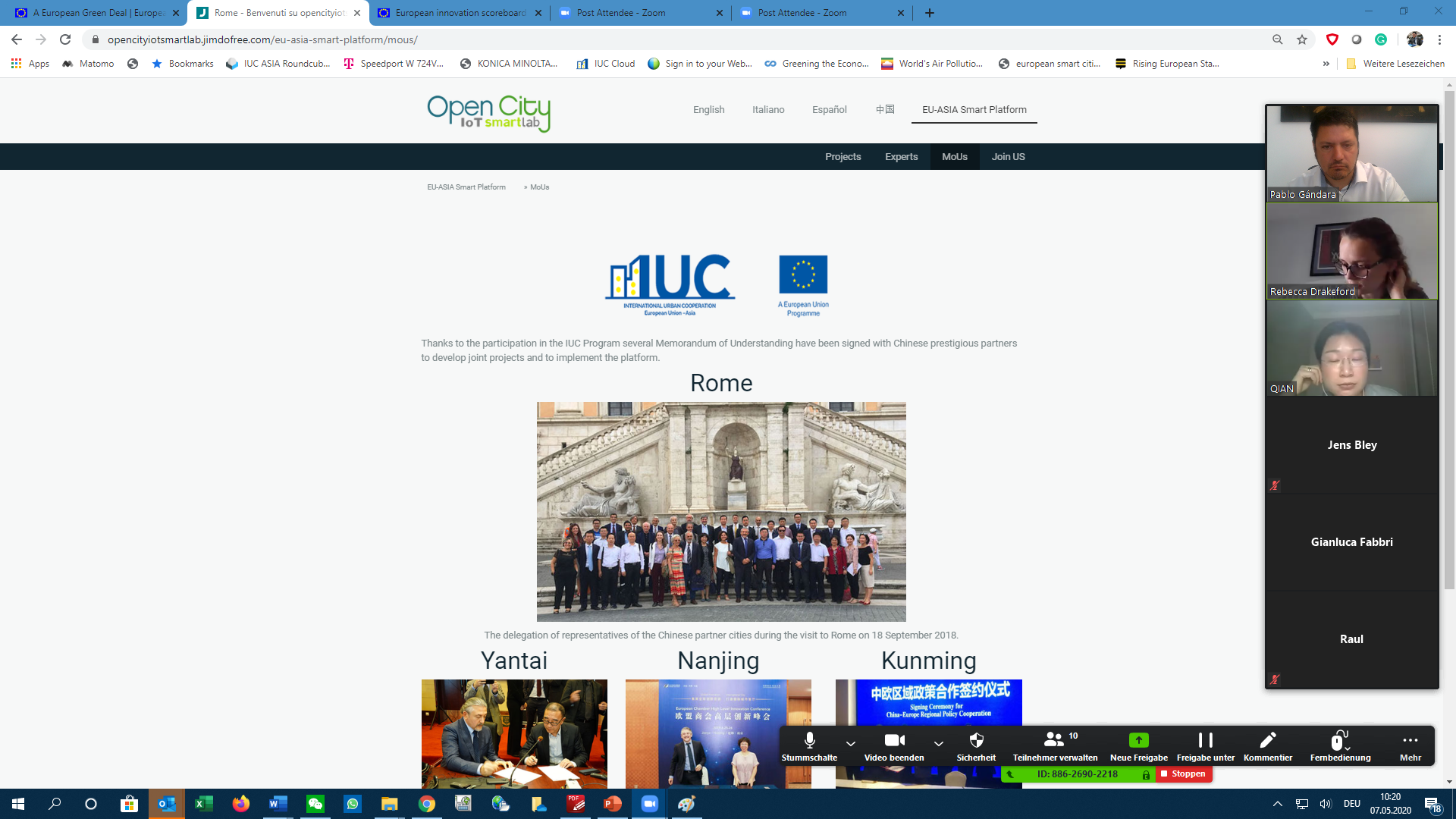1456x819 pixels.
Task: Click the browser vertical scrollbar
Action: [x=1449, y=341]
